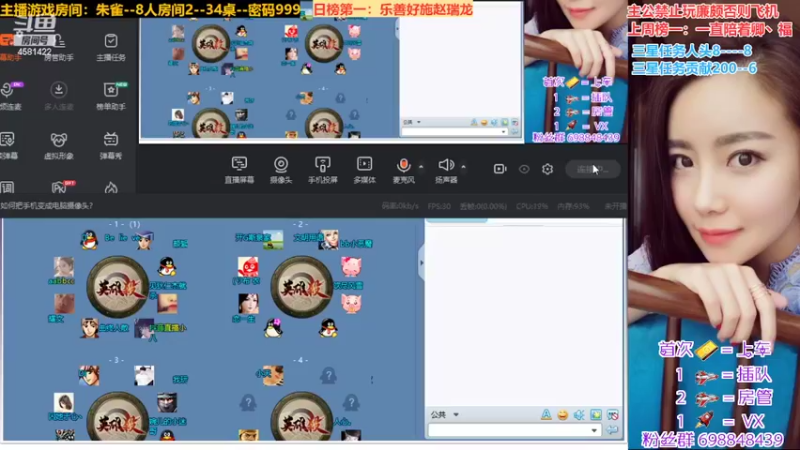Image resolution: width=800 pixels, height=450 pixels.
Task: Open the 榜单助手 ranking assistant icon
Action: coord(111,96)
